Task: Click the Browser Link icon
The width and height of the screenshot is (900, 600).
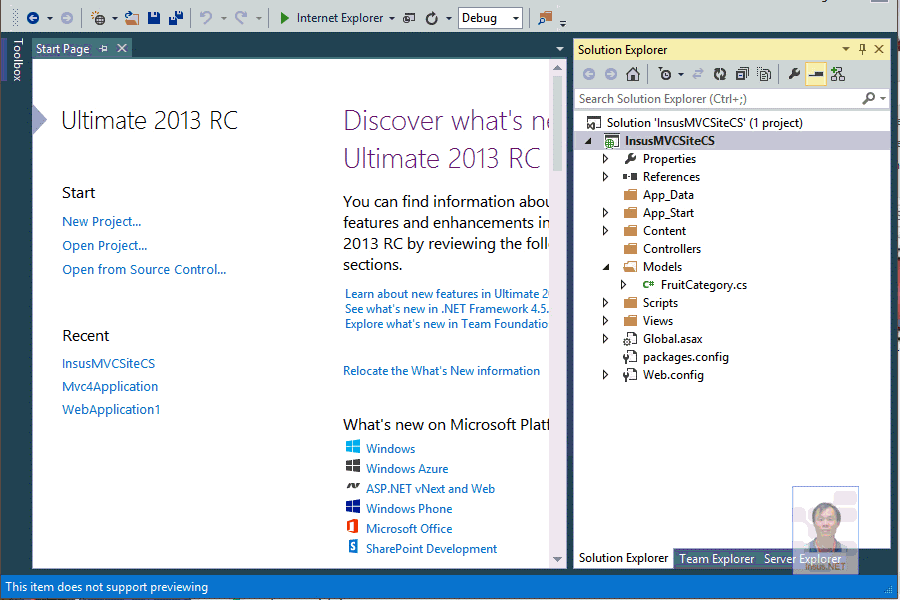Action: 409,18
